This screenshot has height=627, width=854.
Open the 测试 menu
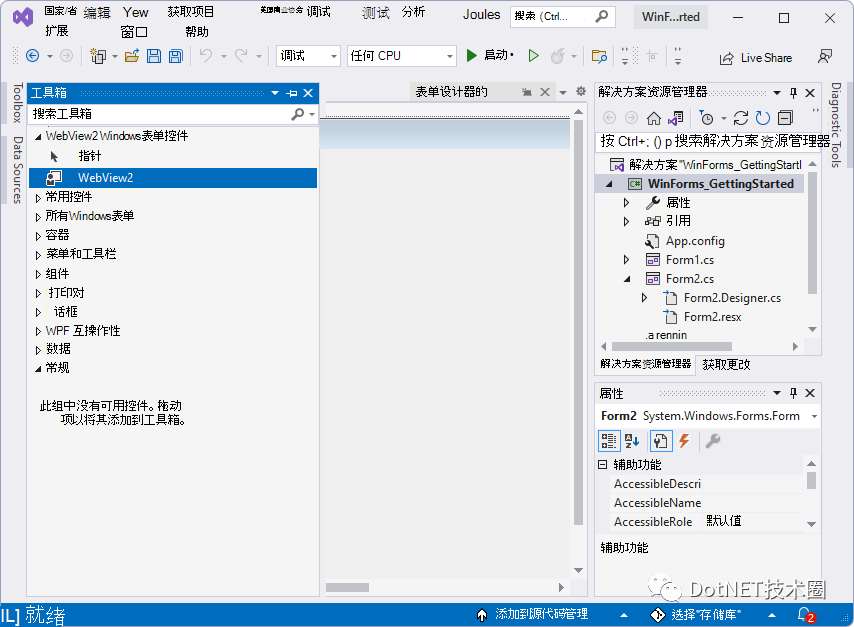(376, 13)
